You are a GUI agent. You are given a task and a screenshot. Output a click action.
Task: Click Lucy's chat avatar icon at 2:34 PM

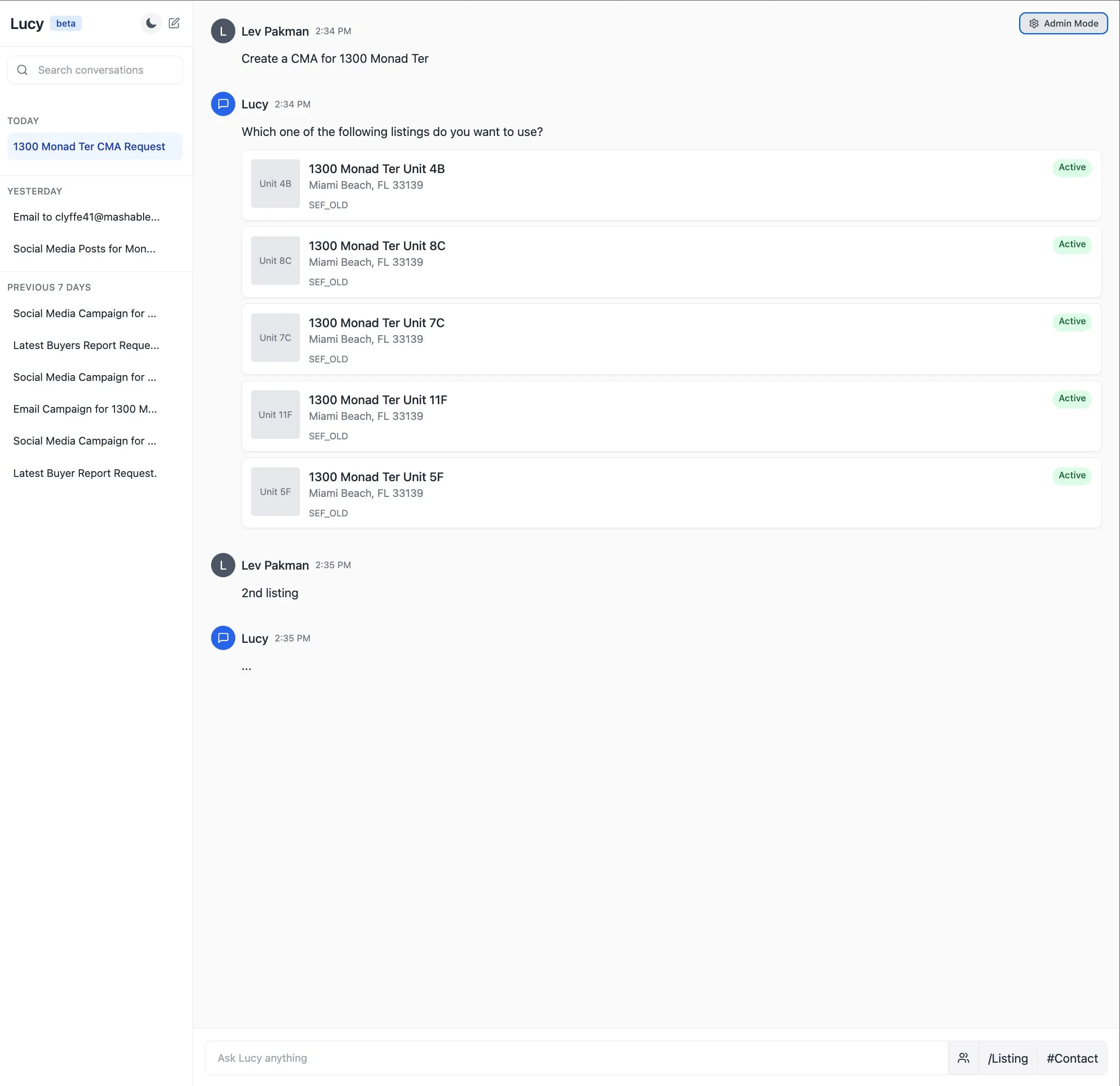[x=223, y=104]
